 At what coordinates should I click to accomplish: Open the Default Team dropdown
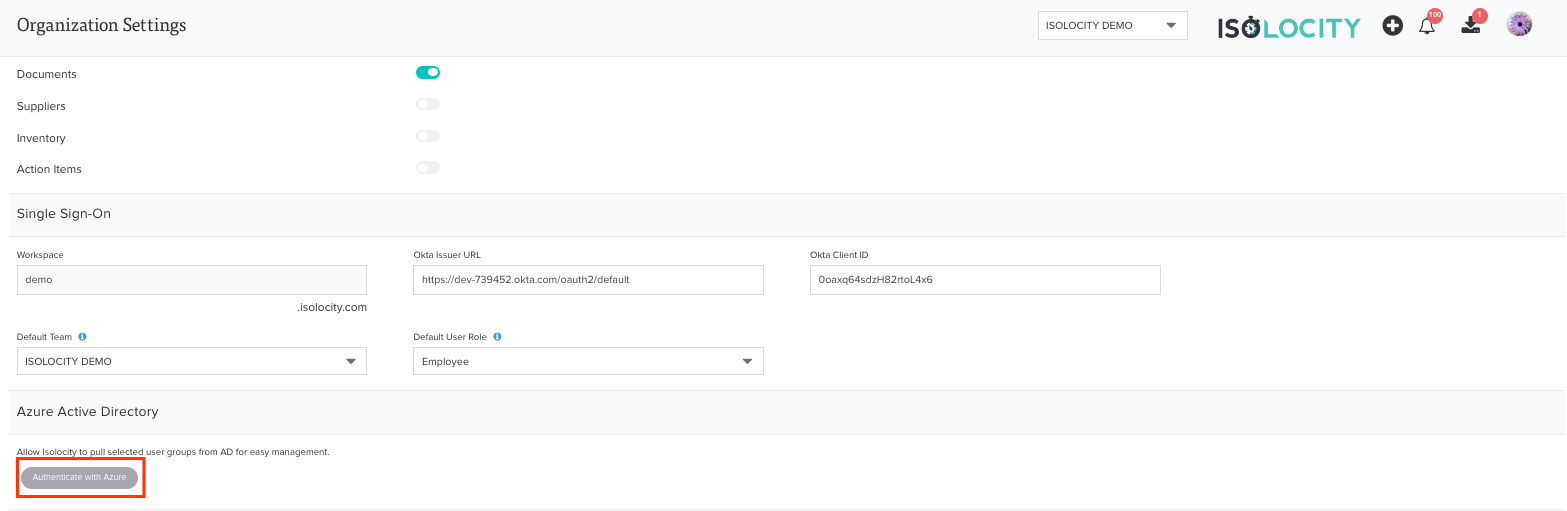(x=192, y=361)
